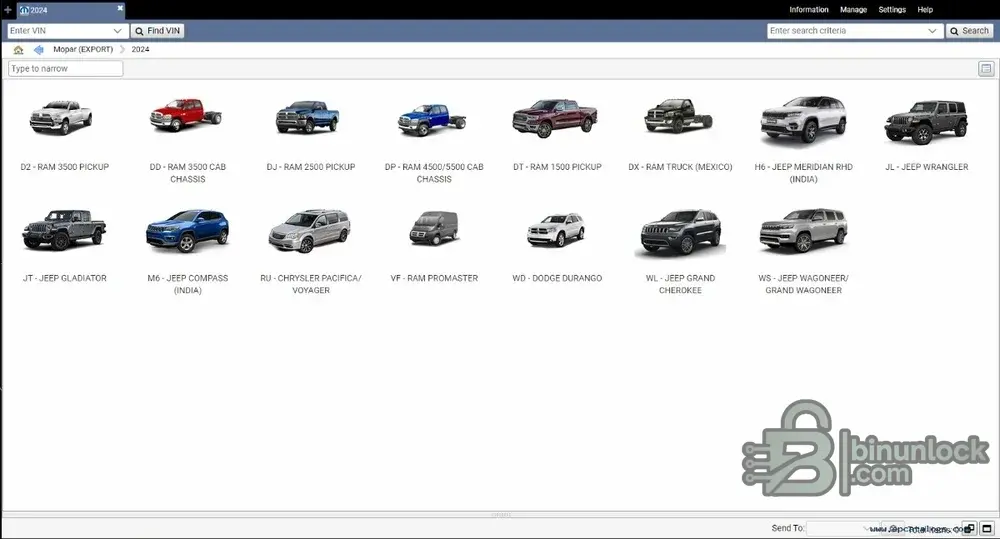
Task: Click the Find VIN button
Action: point(158,31)
